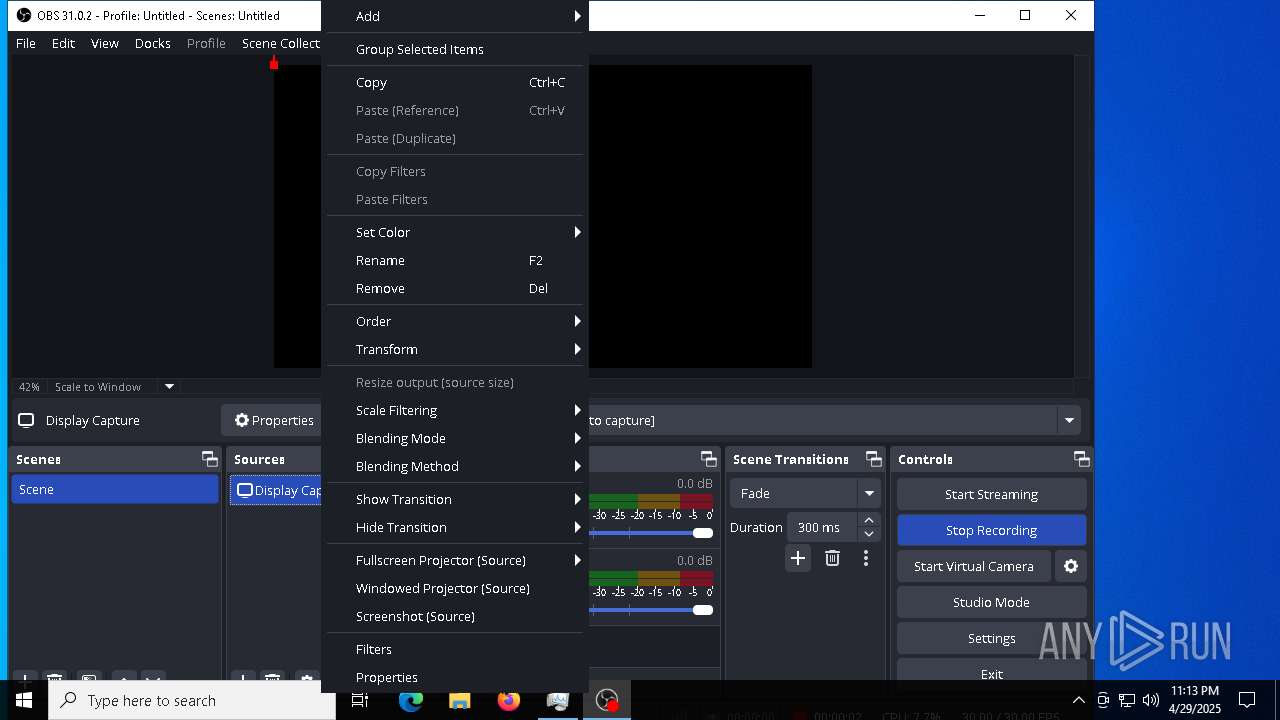Choose Windowed Projector (Source)
The width and height of the screenshot is (1280, 720).
pyautogui.click(x=455, y=588)
